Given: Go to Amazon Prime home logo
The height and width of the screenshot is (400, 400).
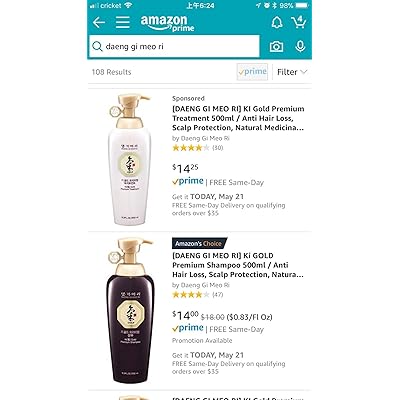Looking at the screenshot, I should (x=168, y=23).
